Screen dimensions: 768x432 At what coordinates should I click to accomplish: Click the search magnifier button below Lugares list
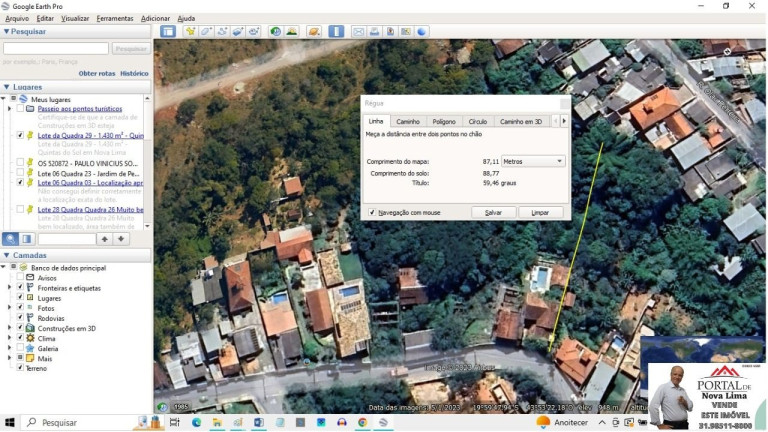click(10, 239)
